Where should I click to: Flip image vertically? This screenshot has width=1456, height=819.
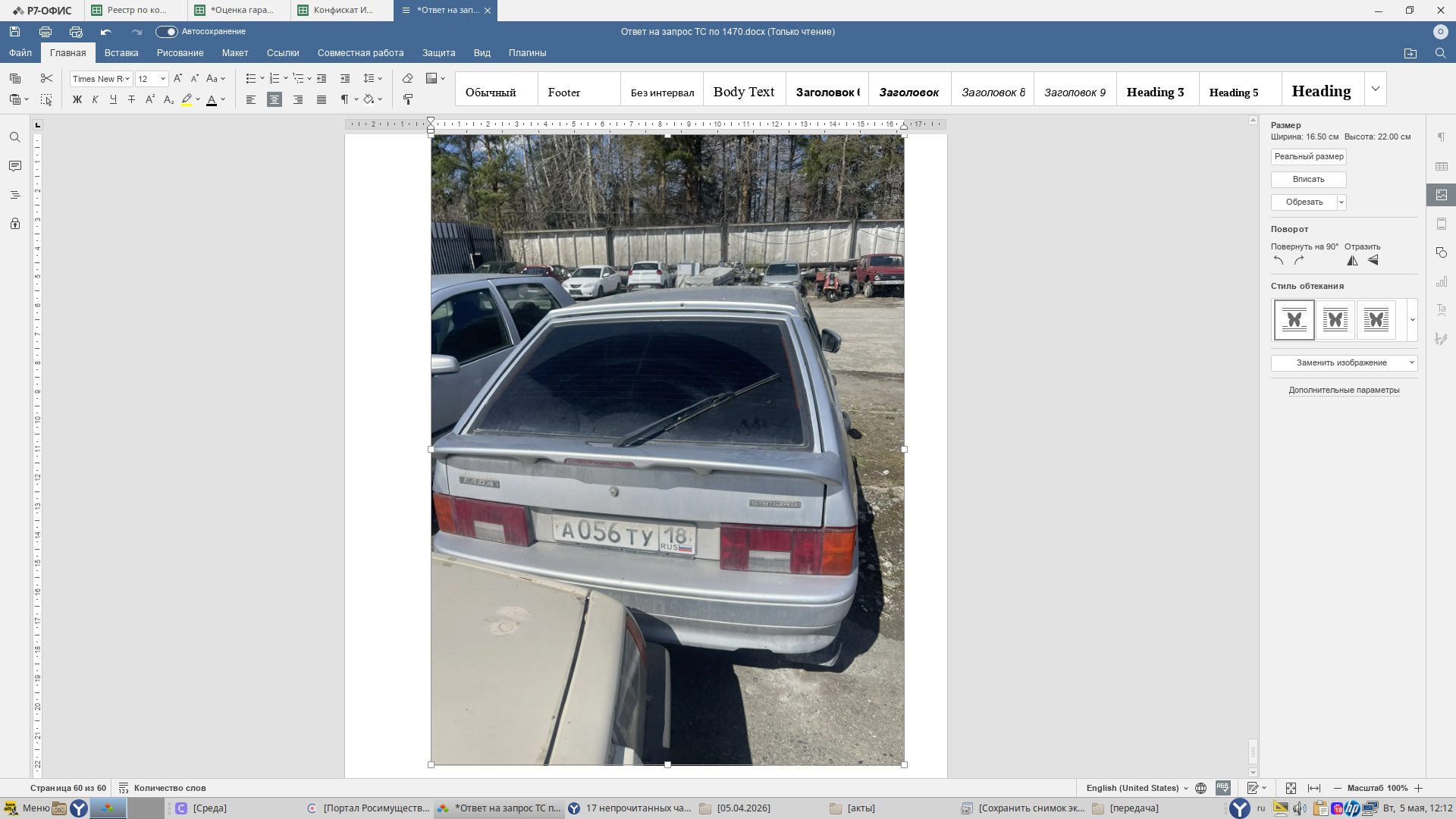pyautogui.click(x=1373, y=260)
